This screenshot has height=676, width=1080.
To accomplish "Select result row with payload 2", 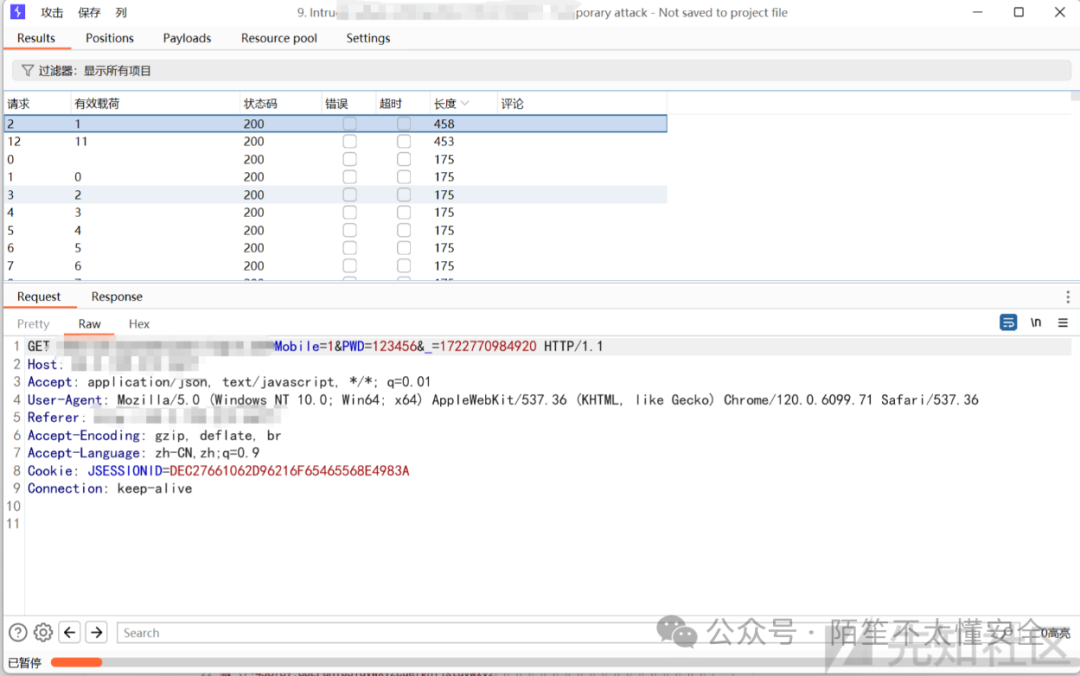I will (x=335, y=195).
